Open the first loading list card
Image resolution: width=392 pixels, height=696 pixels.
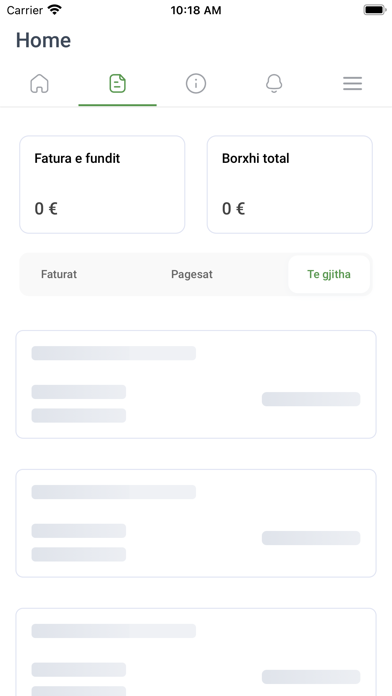[x=196, y=384]
